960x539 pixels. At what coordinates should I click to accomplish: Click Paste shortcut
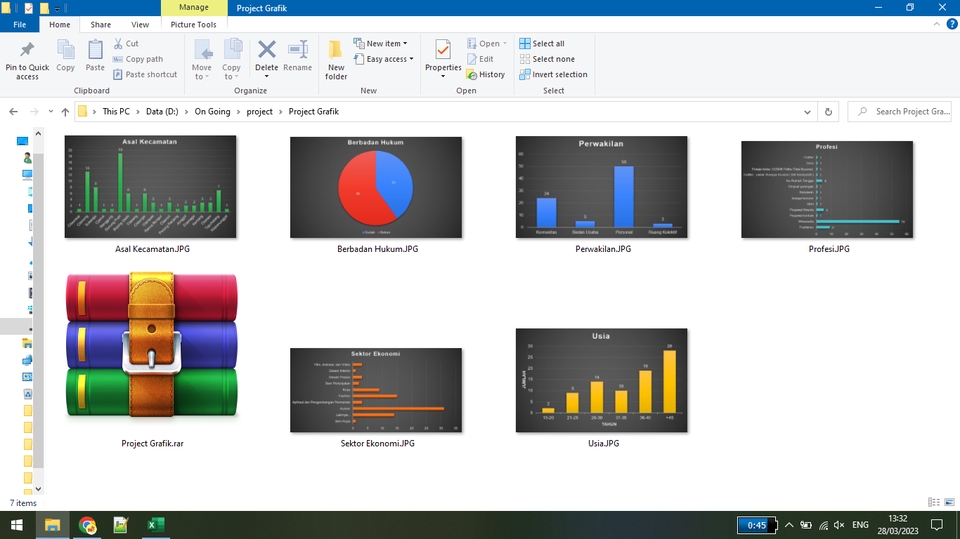[x=145, y=74]
